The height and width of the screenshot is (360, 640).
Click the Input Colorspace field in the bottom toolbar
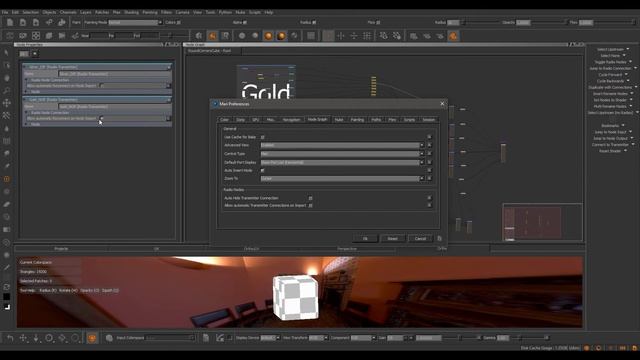click(170, 338)
